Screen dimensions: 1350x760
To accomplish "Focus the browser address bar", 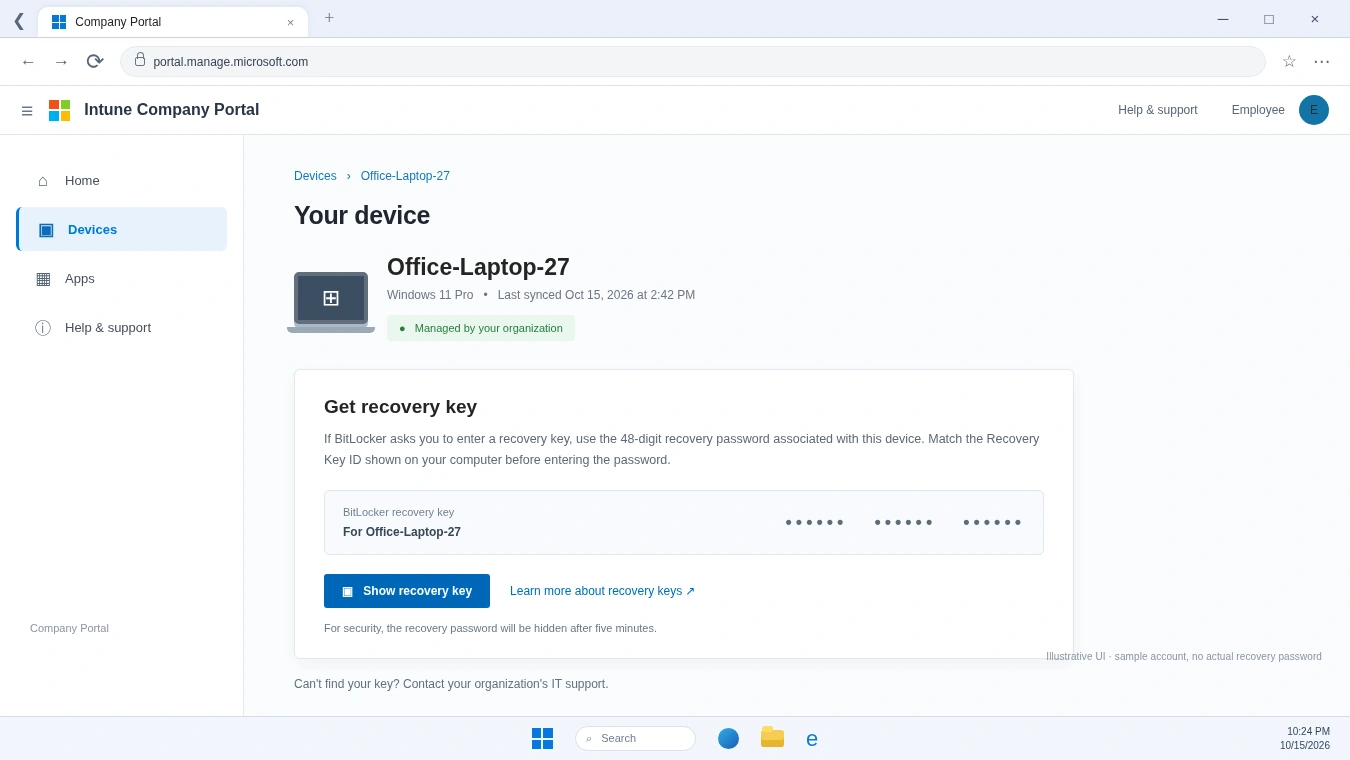I will point(693,62).
